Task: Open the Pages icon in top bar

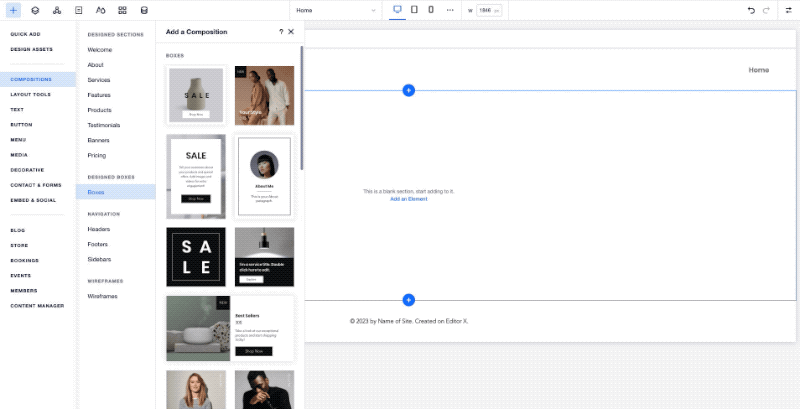Action: [x=79, y=10]
